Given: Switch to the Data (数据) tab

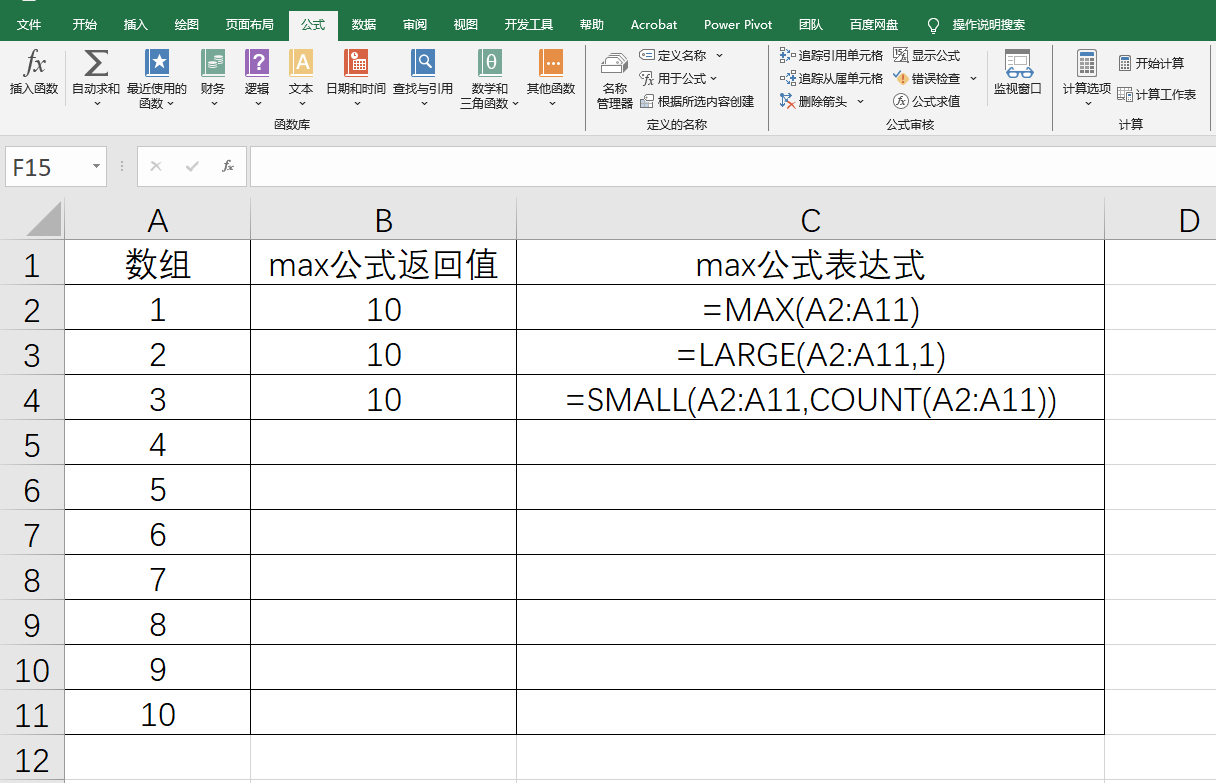Looking at the screenshot, I should coord(364,25).
